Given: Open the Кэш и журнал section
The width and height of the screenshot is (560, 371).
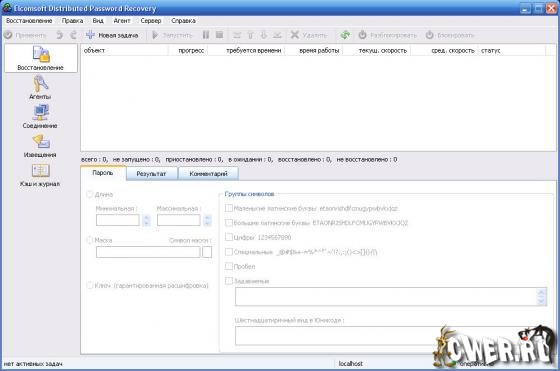Looking at the screenshot, I should click(x=40, y=175).
